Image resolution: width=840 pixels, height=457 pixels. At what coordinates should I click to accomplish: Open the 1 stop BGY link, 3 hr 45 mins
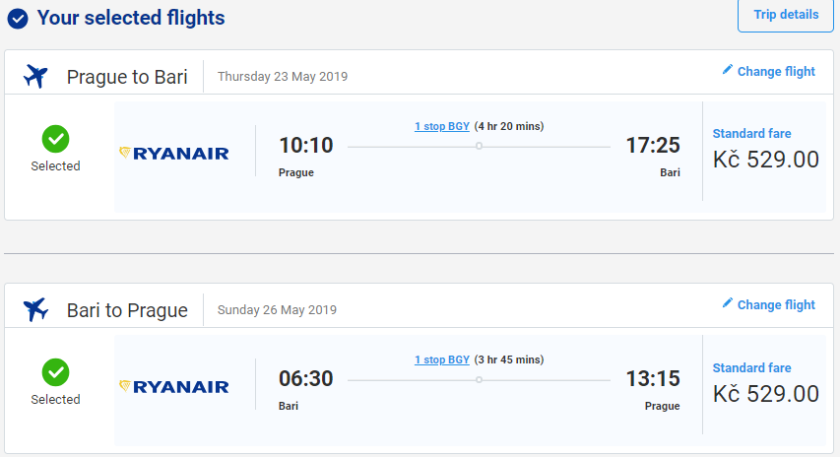coord(442,359)
